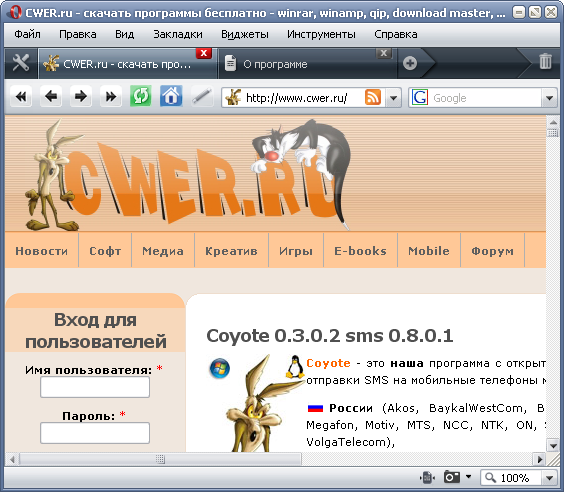Click the horizontal scrollbar thumb
The image size is (564, 492).
point(160,459)
